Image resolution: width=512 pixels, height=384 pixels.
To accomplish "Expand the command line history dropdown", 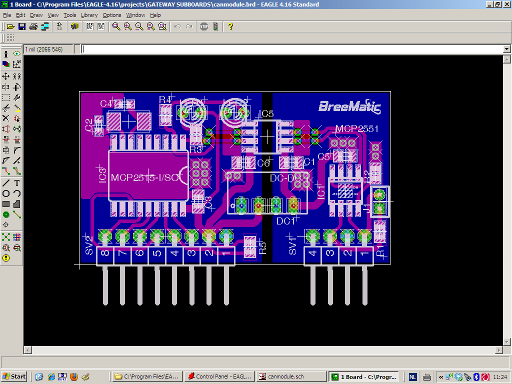I will point(507,49).
